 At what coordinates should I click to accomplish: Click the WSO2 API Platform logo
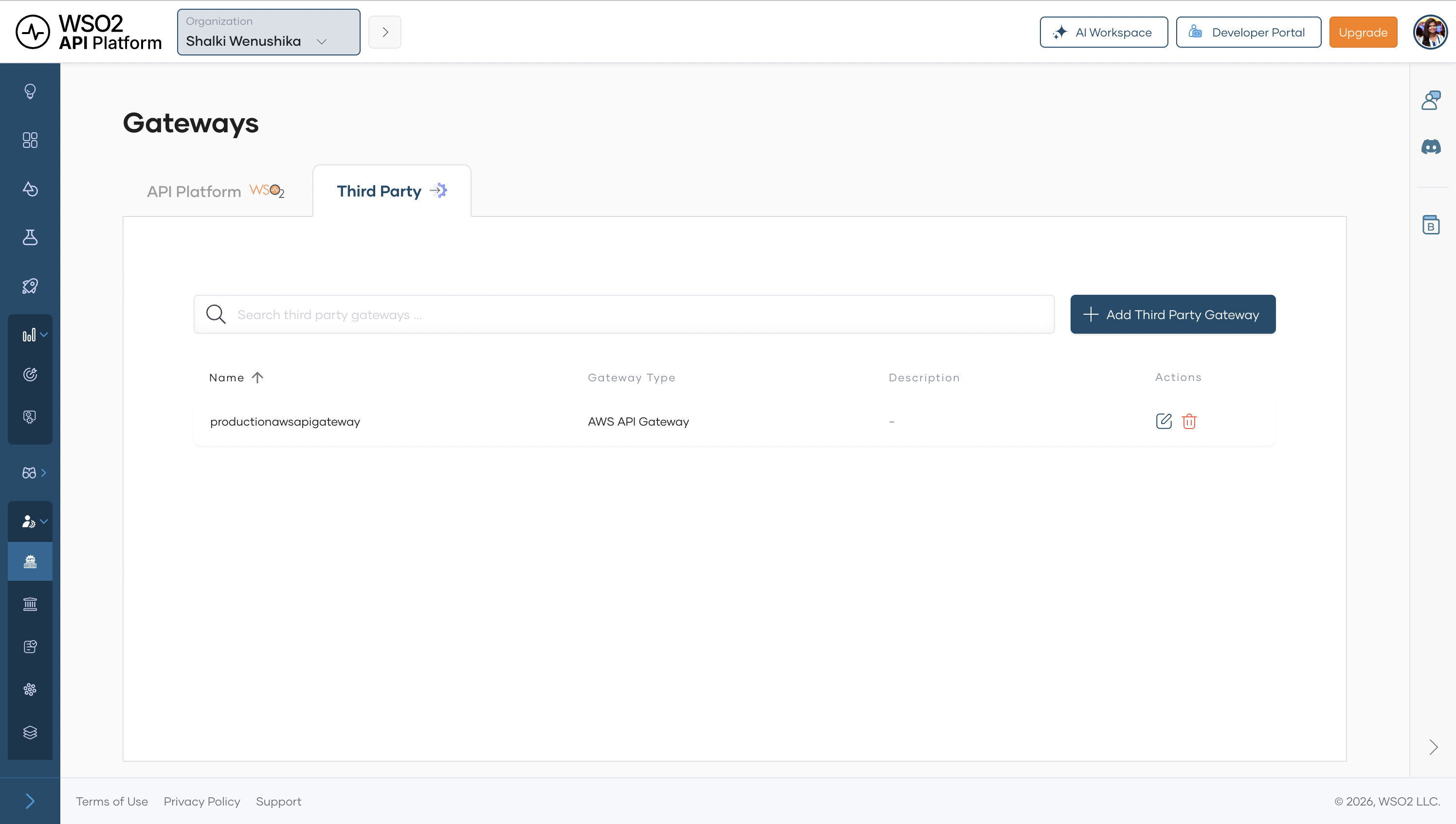tap(89, 32)
